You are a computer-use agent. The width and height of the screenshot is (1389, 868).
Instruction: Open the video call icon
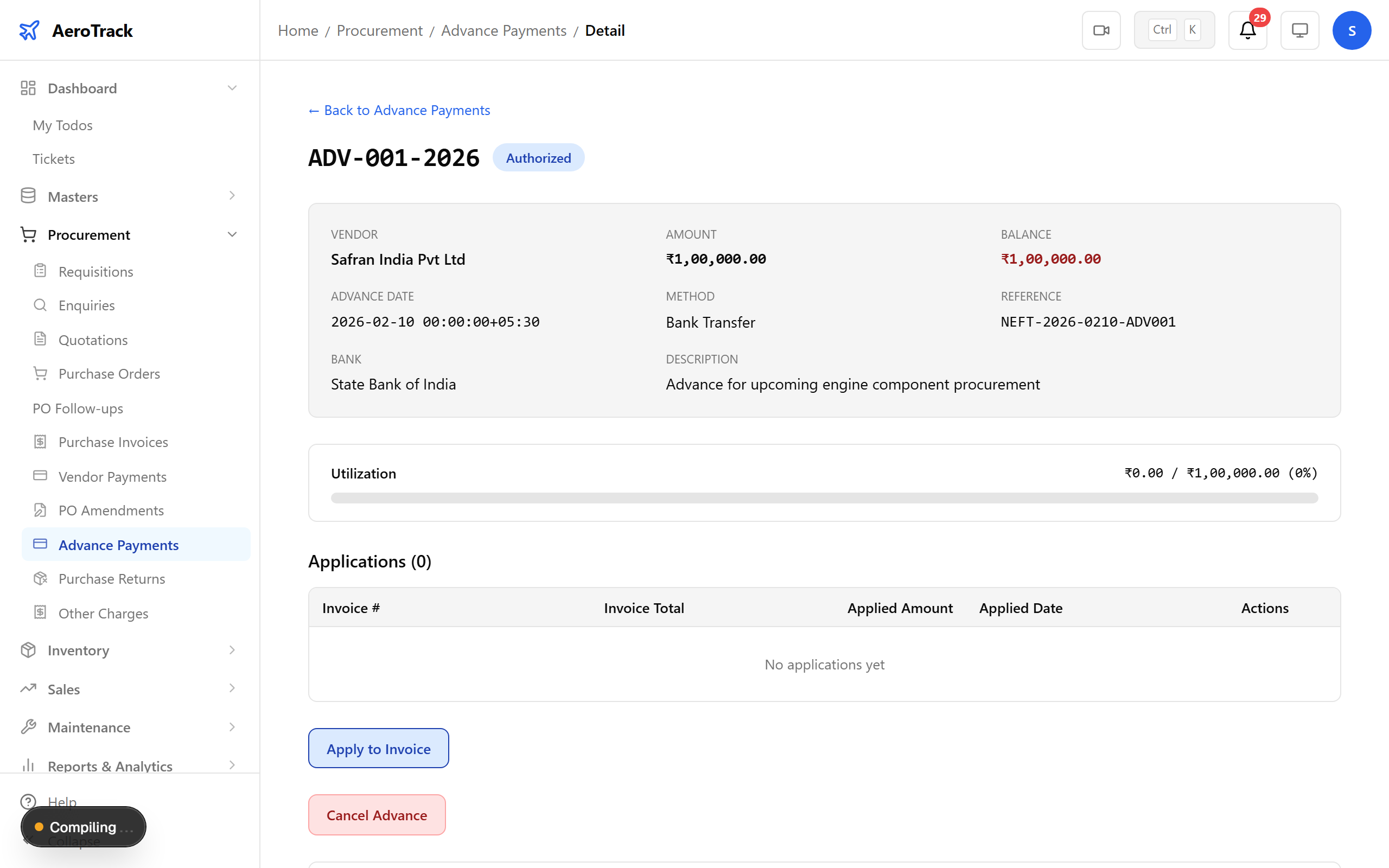(1101, 30)
